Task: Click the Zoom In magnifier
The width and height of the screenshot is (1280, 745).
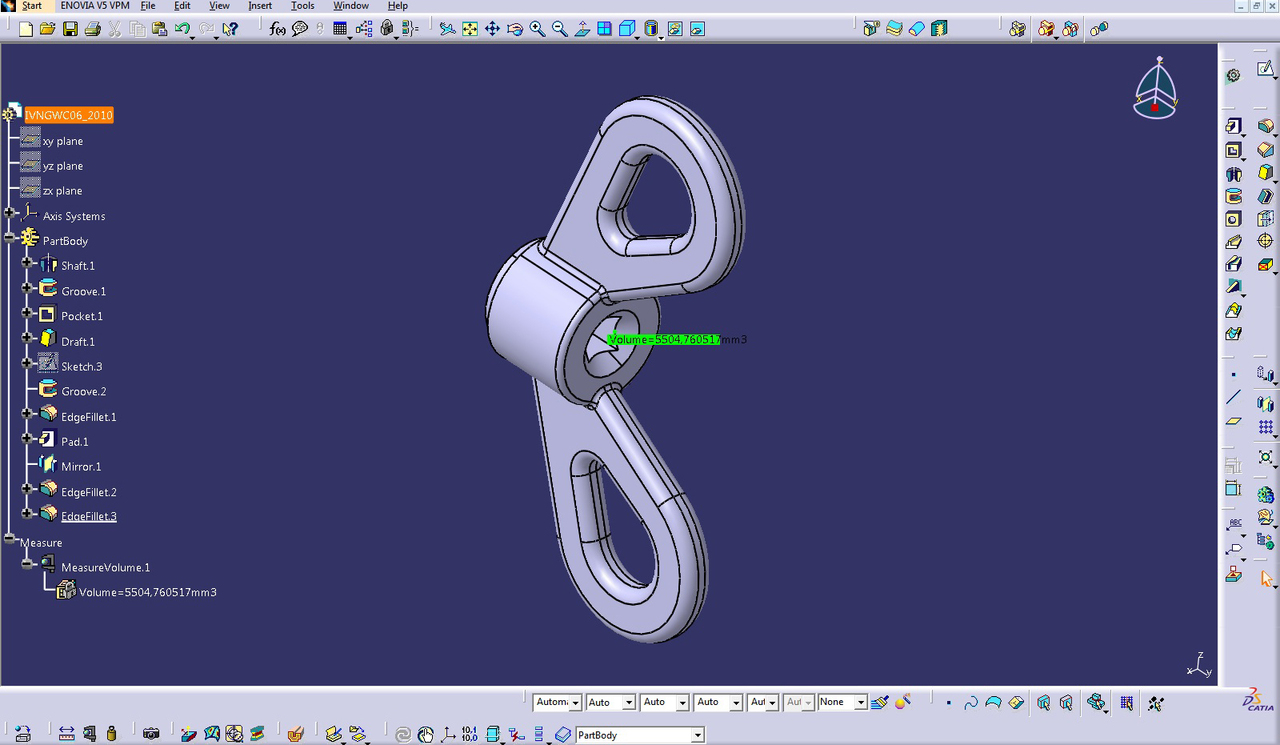Action: pyautogui.click(x=537, y=29)
